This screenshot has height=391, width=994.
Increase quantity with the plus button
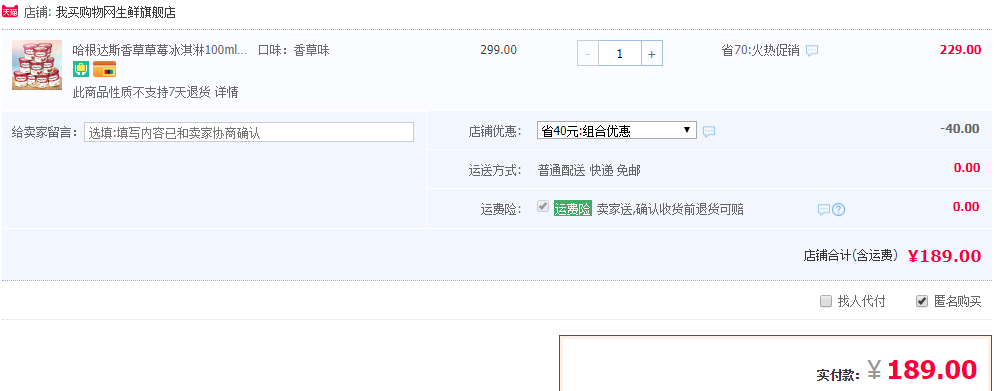pos(652,54)
